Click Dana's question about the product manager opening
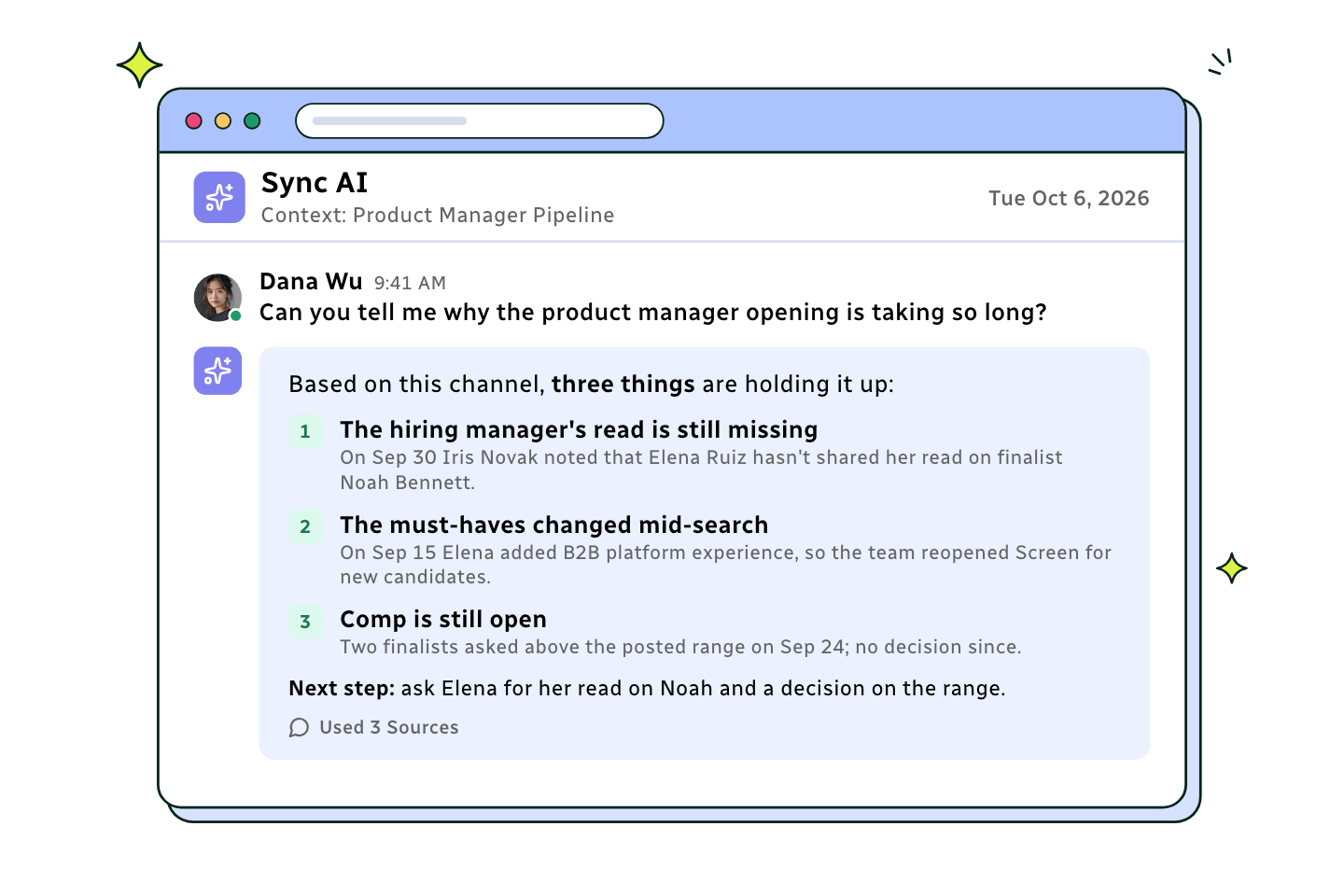Screen dimensions: 1344x896 pyautogui.click(x=653, y=312)
